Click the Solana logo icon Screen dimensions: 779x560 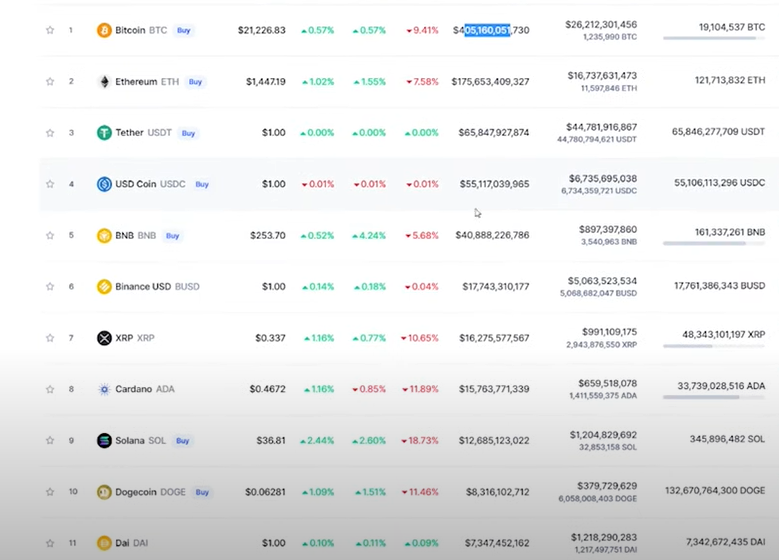click(104, 440)
